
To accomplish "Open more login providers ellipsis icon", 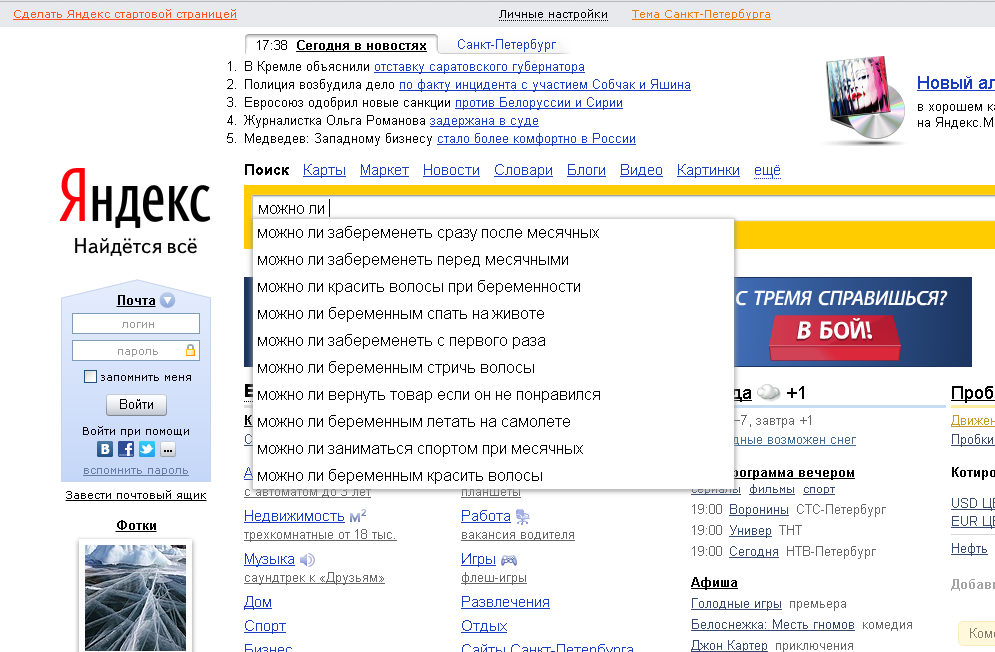I will click(168, 449).
